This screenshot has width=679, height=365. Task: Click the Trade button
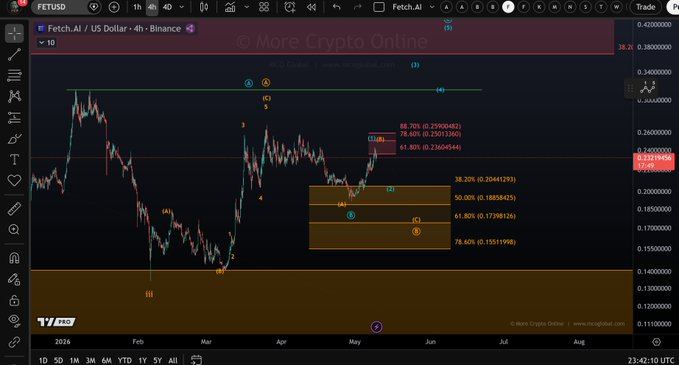[645, 7]
